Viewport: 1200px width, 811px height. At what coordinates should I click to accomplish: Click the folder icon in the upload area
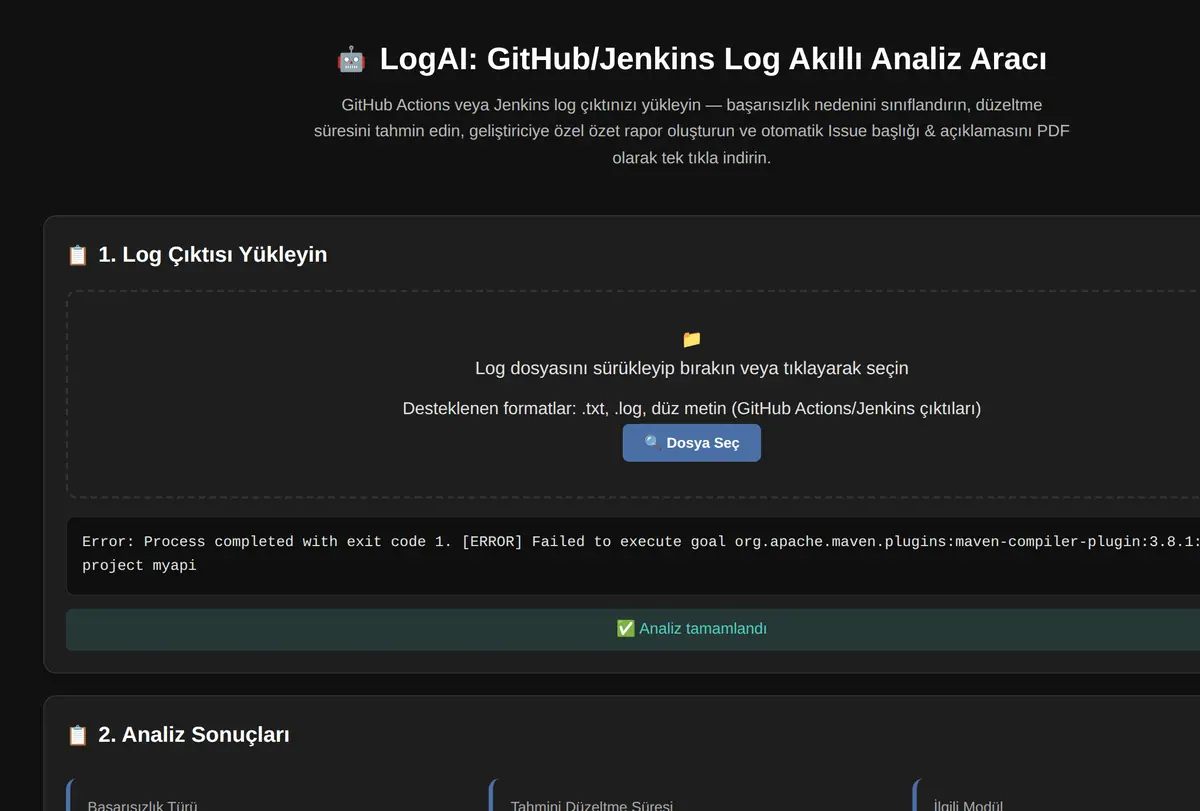[691, 339]
